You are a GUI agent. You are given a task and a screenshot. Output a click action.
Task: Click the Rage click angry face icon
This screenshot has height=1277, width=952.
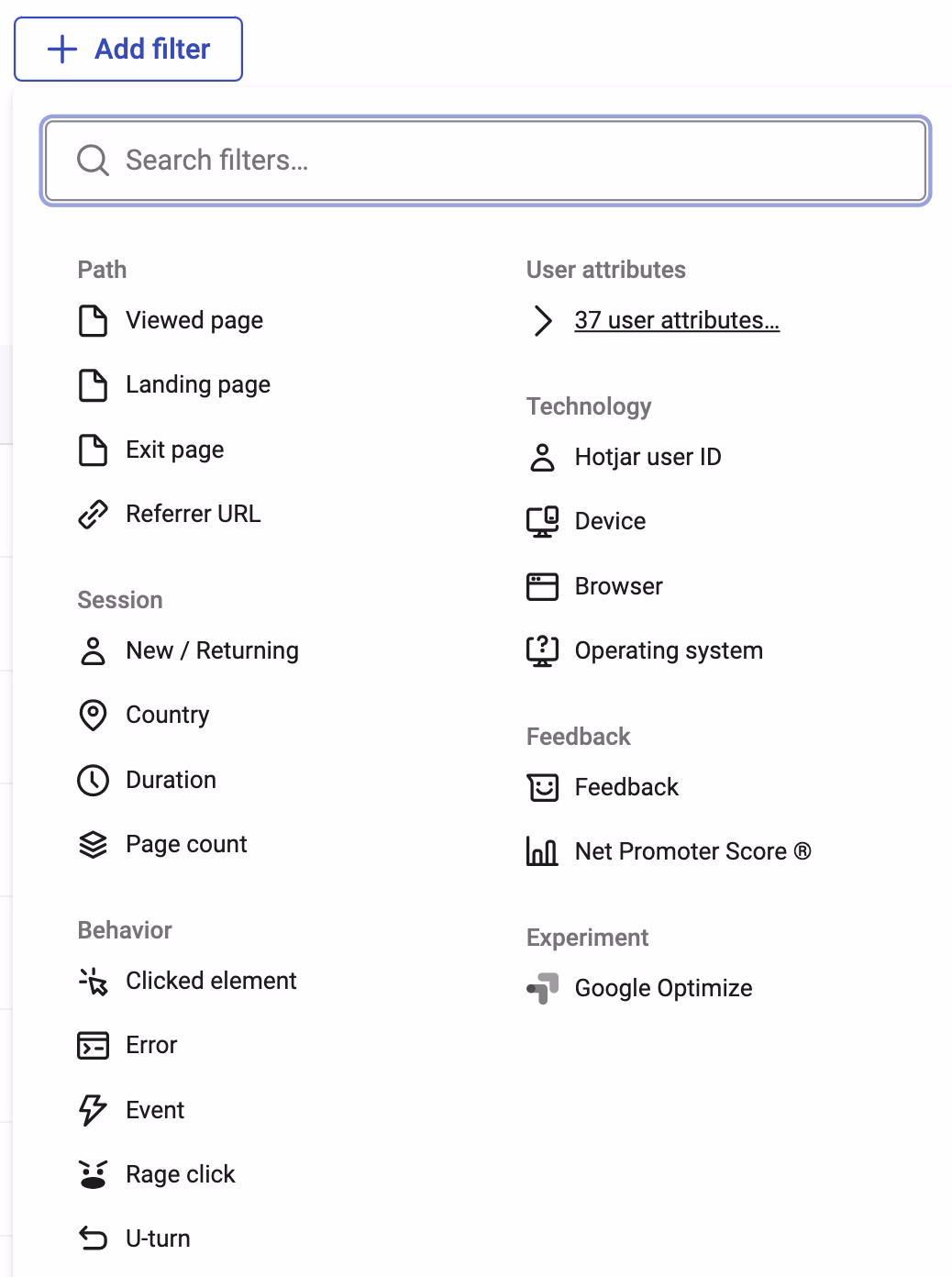[x=93, y=1174]
